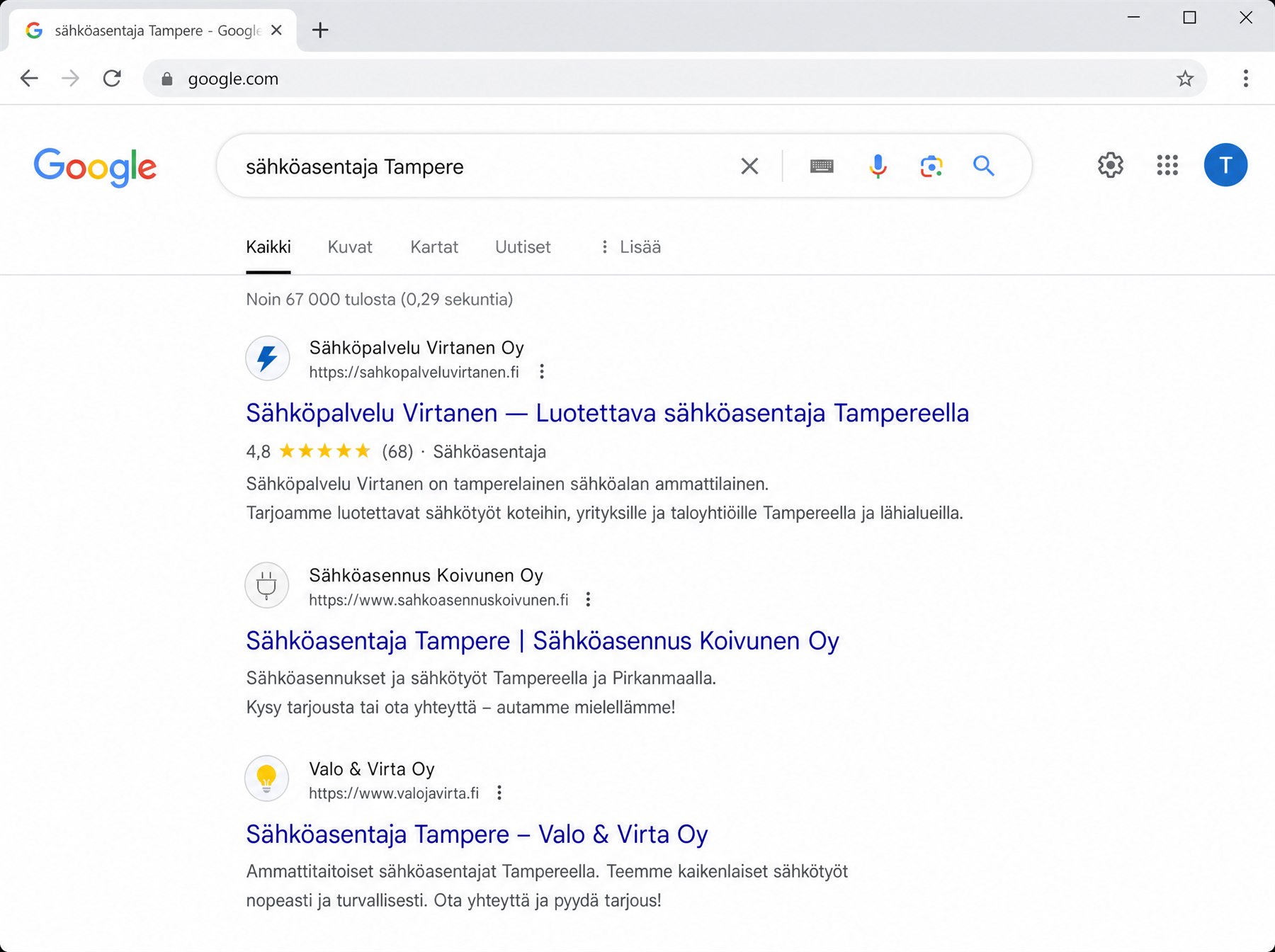Select the Kaikki tab
This screenshot has height=952, width=1275.
coord(268,247)
